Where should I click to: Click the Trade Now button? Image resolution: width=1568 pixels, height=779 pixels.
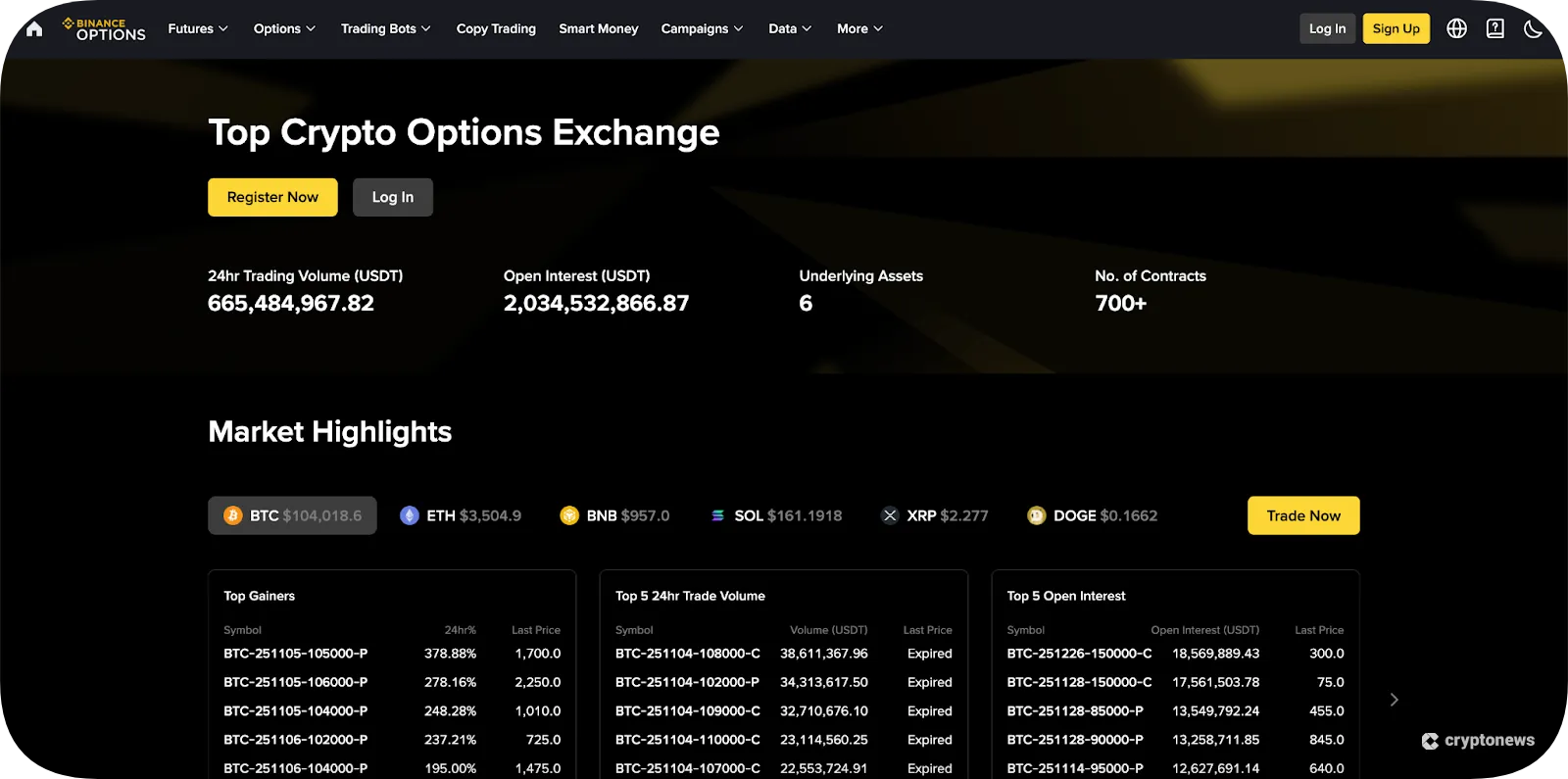tap(1303, 515)
